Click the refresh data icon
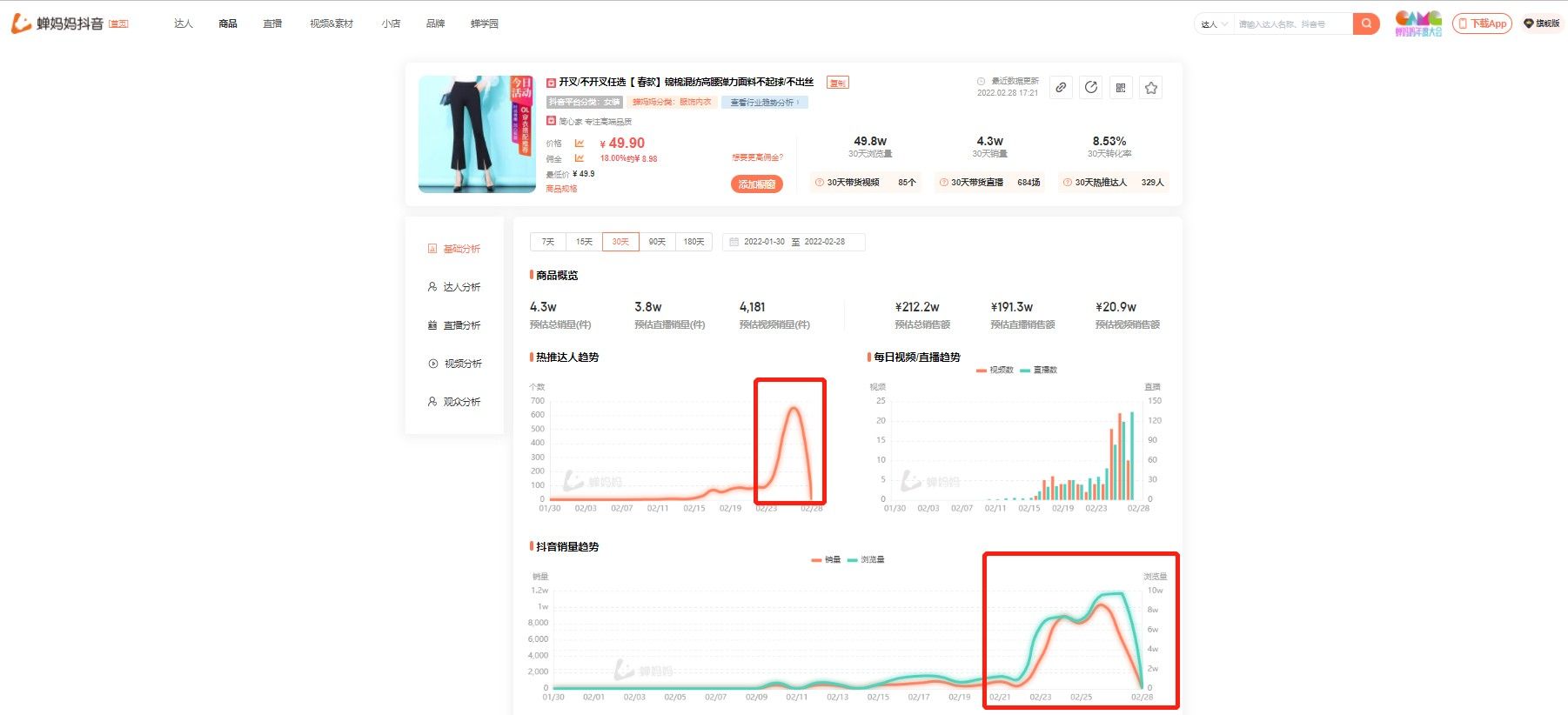The image size is (1568, 715). coord(1091,88)
